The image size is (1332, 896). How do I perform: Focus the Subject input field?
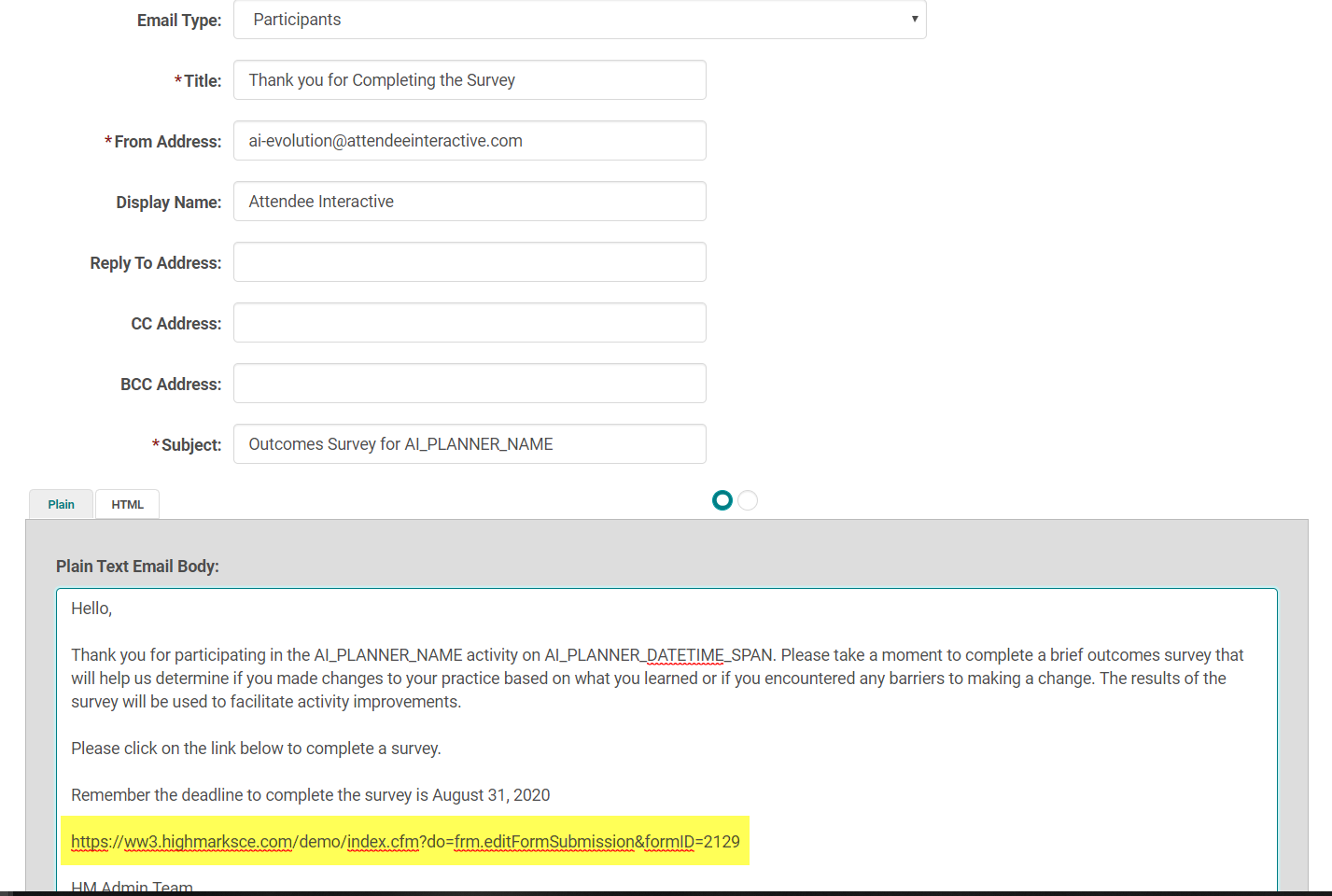coord(470,444)
